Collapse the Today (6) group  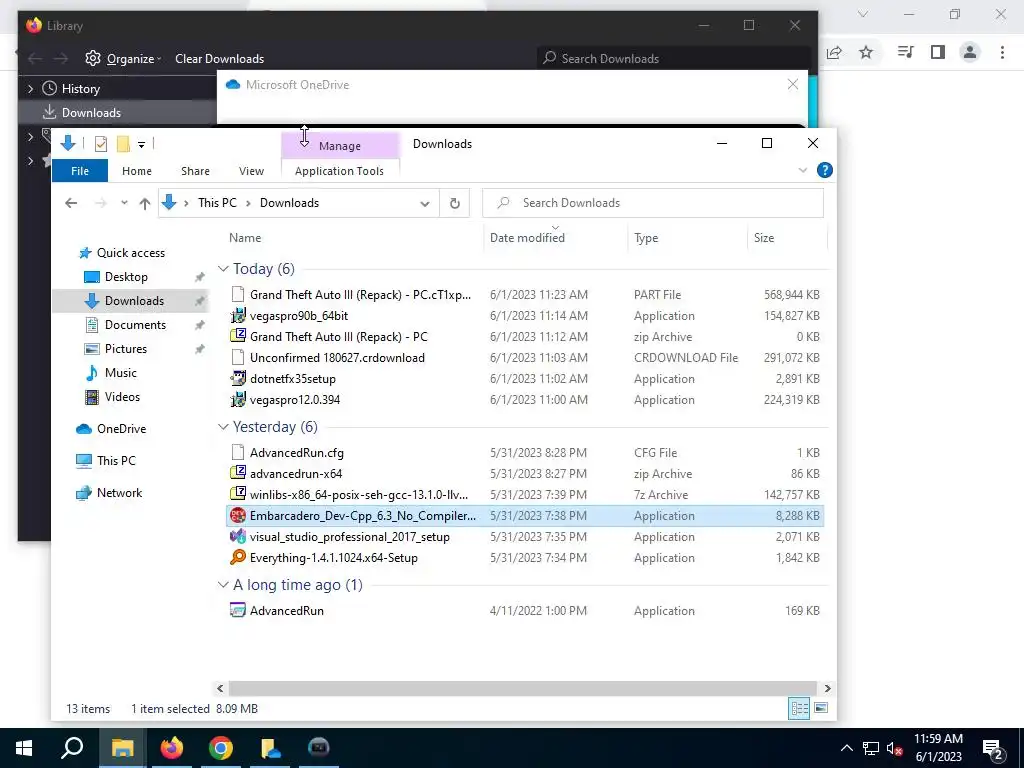223,269
